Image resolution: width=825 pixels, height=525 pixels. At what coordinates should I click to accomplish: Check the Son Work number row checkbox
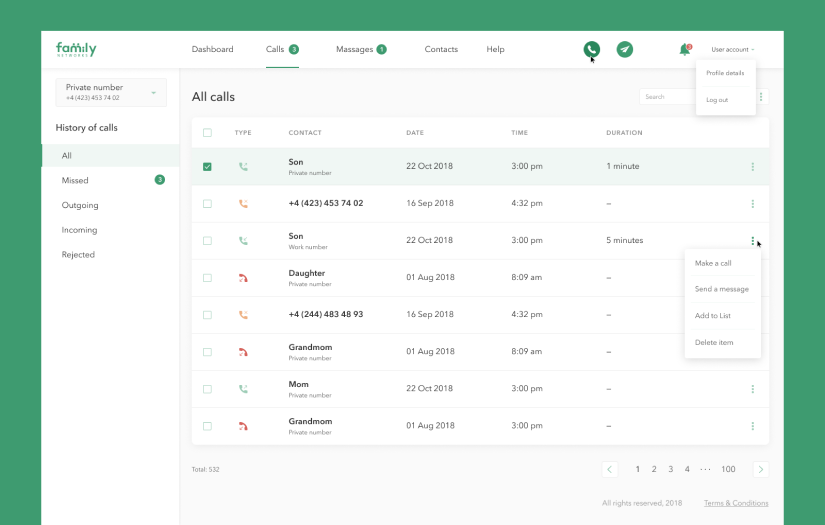(207, 240)
